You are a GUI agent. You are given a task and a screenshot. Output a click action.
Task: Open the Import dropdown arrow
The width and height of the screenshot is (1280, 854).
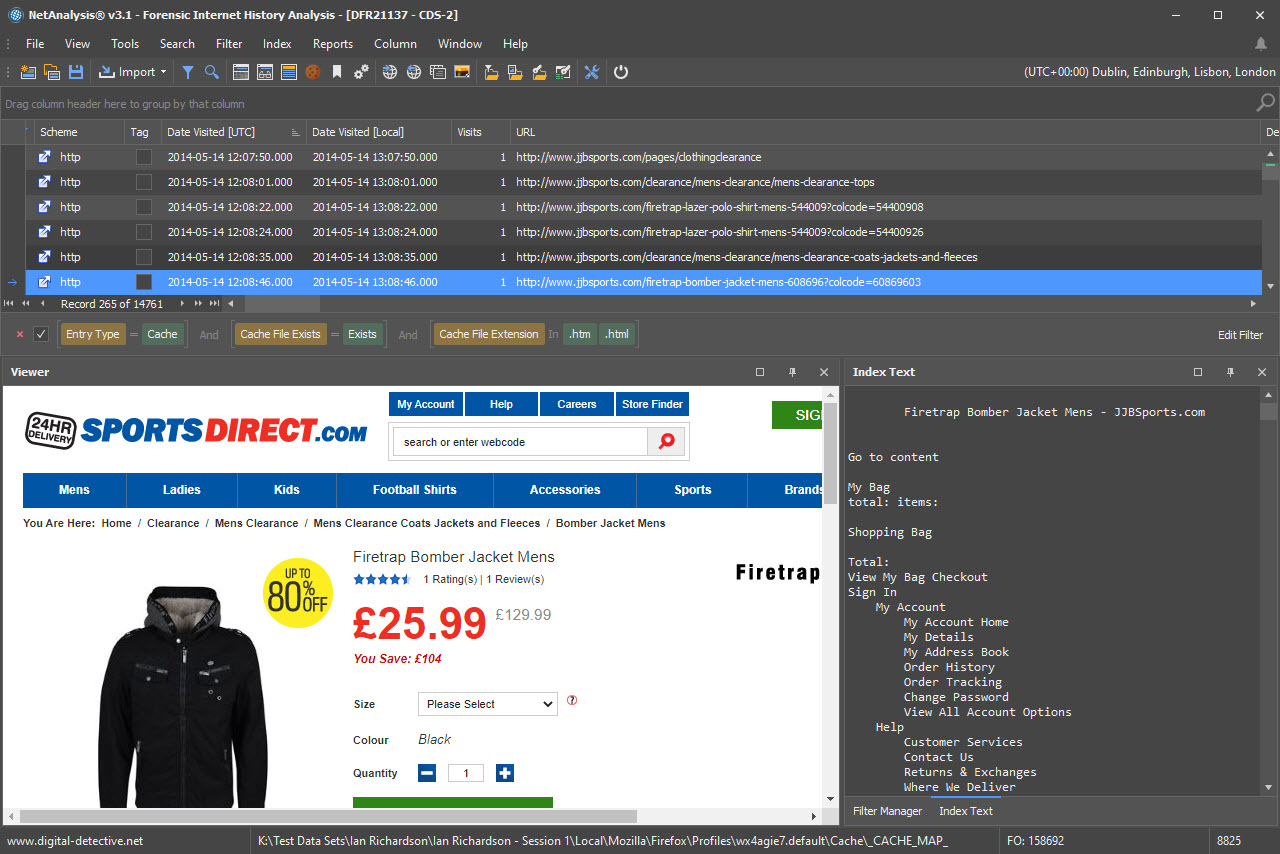pyautogui.click(x=163, y=72)
